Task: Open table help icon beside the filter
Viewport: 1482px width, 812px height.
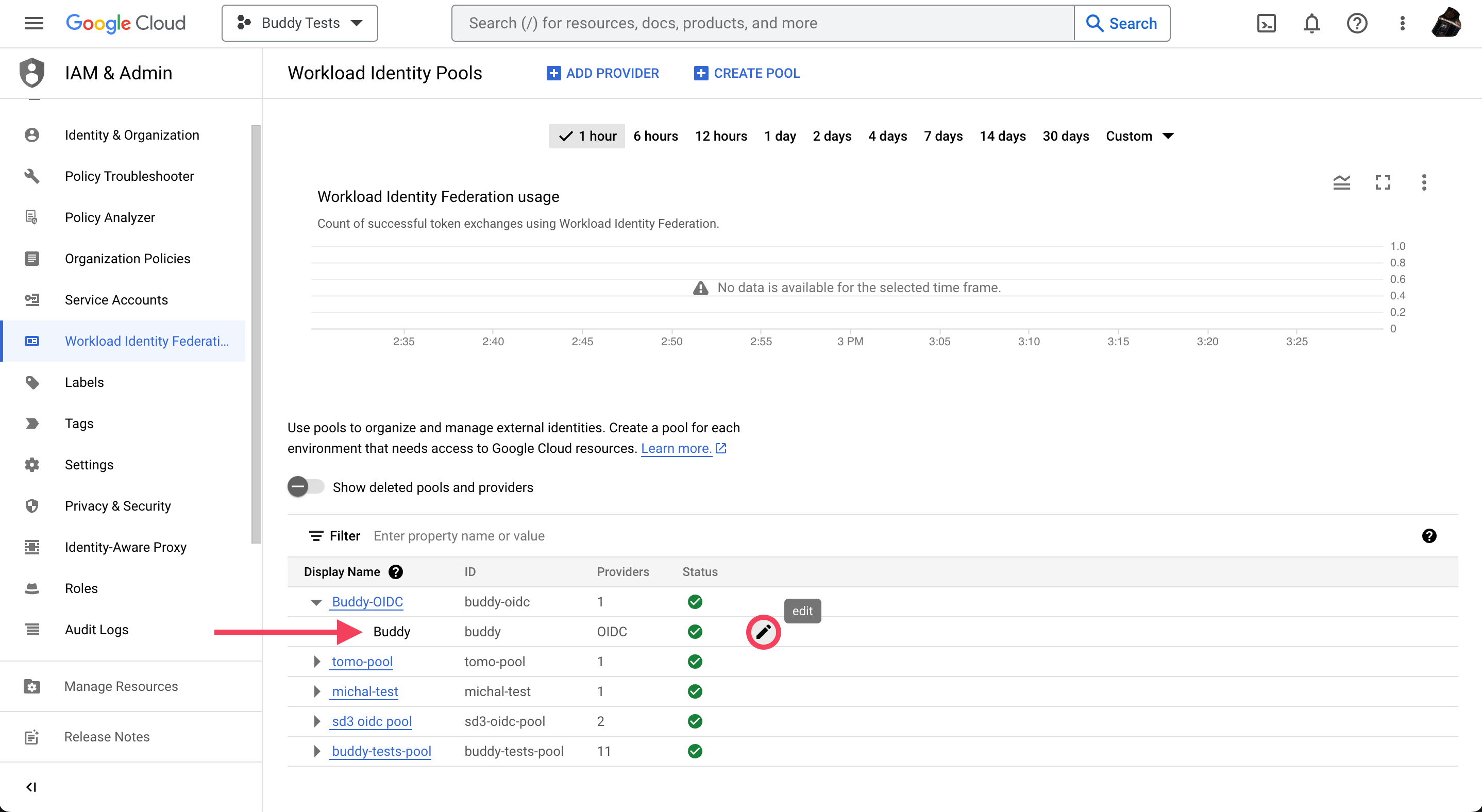Action: point(1428,536)
